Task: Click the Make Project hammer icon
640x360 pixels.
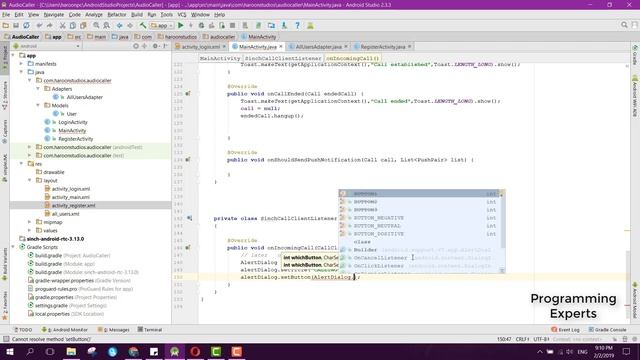Action: click(143, 25)
